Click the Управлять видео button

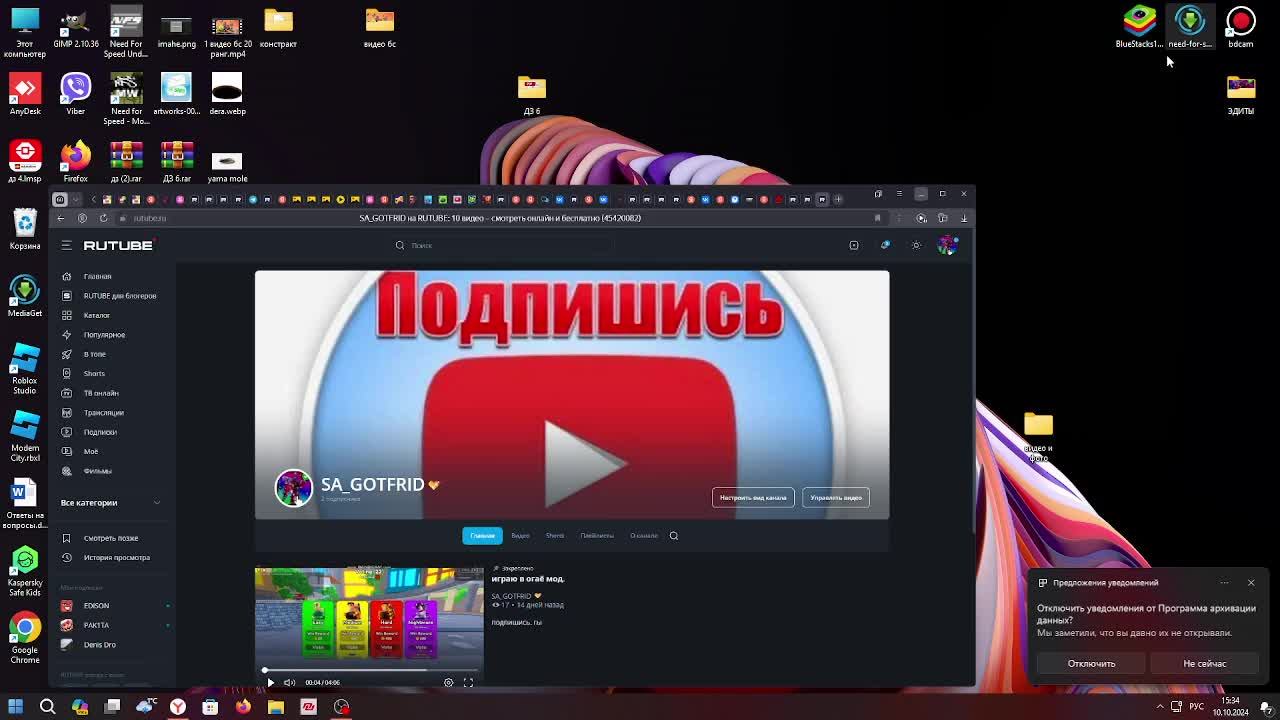point(836,497)
